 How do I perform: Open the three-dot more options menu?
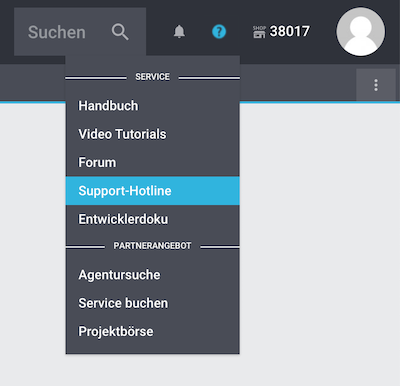(x=376, y=85)
